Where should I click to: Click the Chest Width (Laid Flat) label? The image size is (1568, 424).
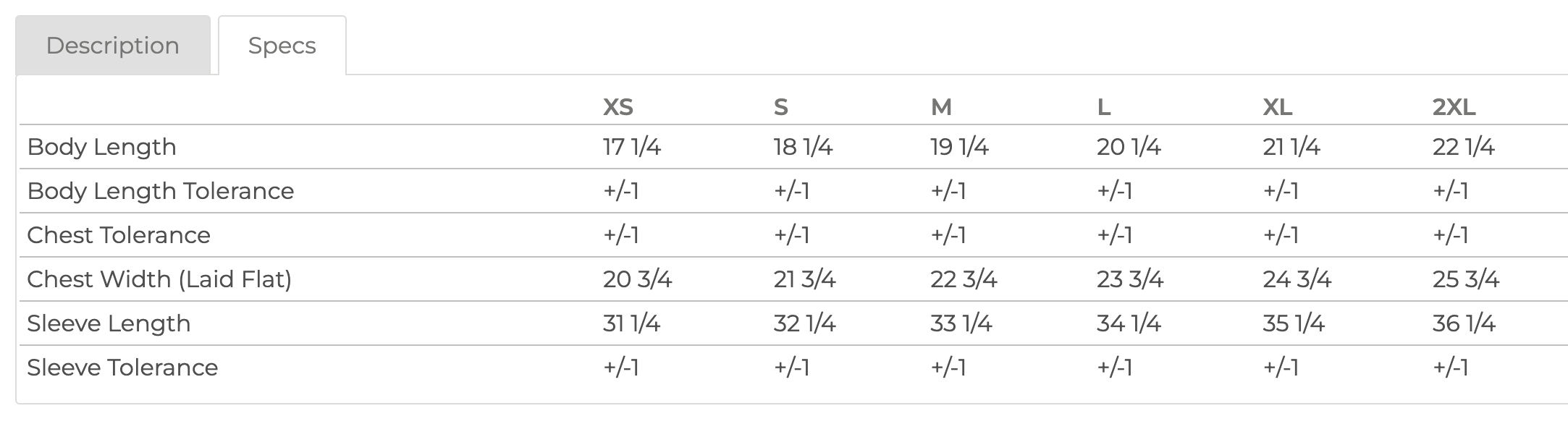click(x=159, y=279)
